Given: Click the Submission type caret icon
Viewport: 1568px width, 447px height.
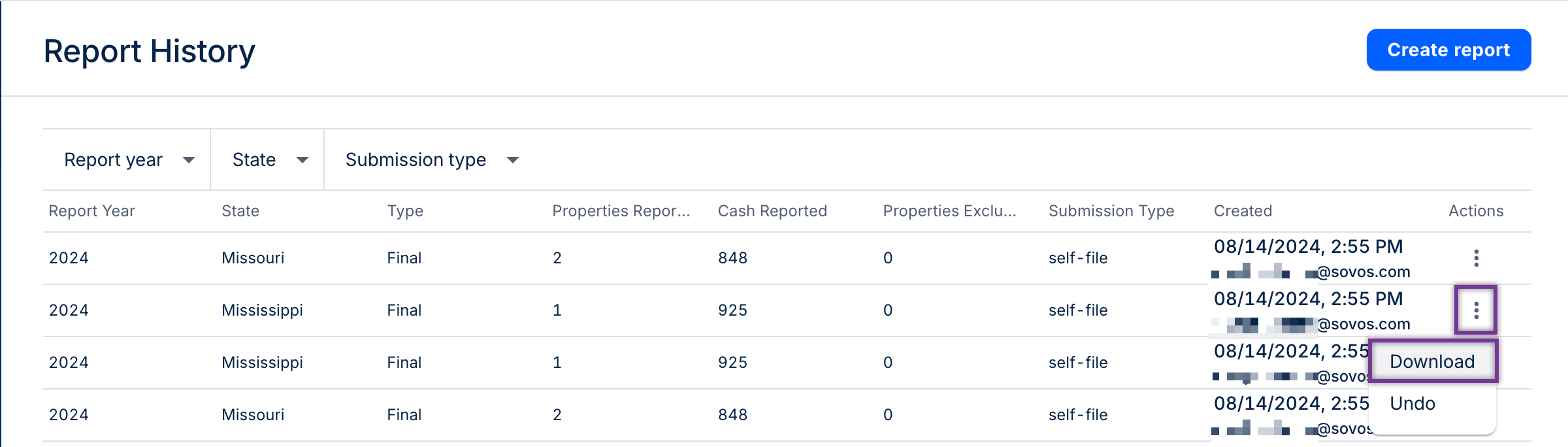Looking at the screenshot, I should click(x=513, y=160).
